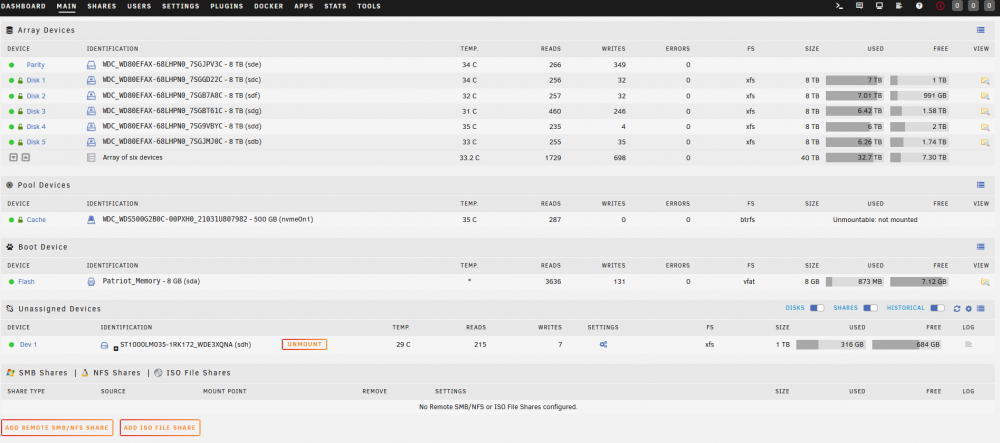Go to the Dashboard tab
The width and height of the screenshot is (1000, 443).
pyautogui.click(x=23, y=6)
